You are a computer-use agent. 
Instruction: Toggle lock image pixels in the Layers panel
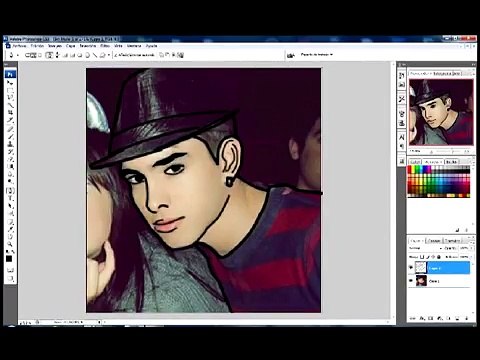[x=428, y=257]
